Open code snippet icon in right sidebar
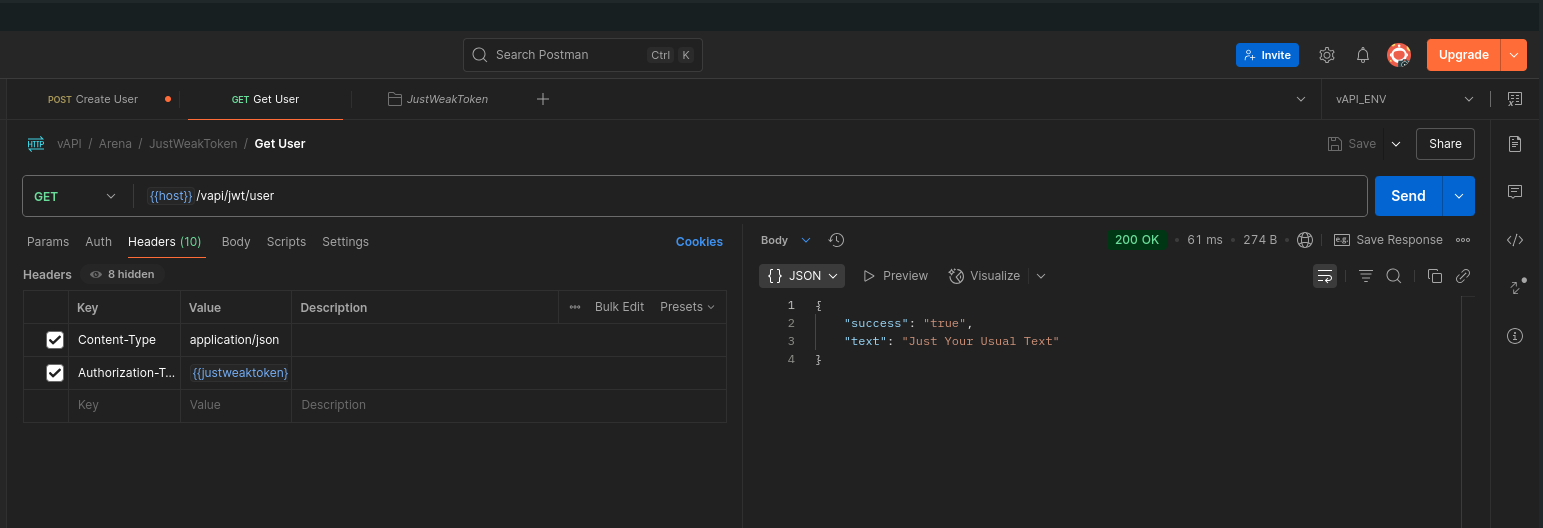The width and height of the screenshot is (1543, 528). [x=1515, y=239]
